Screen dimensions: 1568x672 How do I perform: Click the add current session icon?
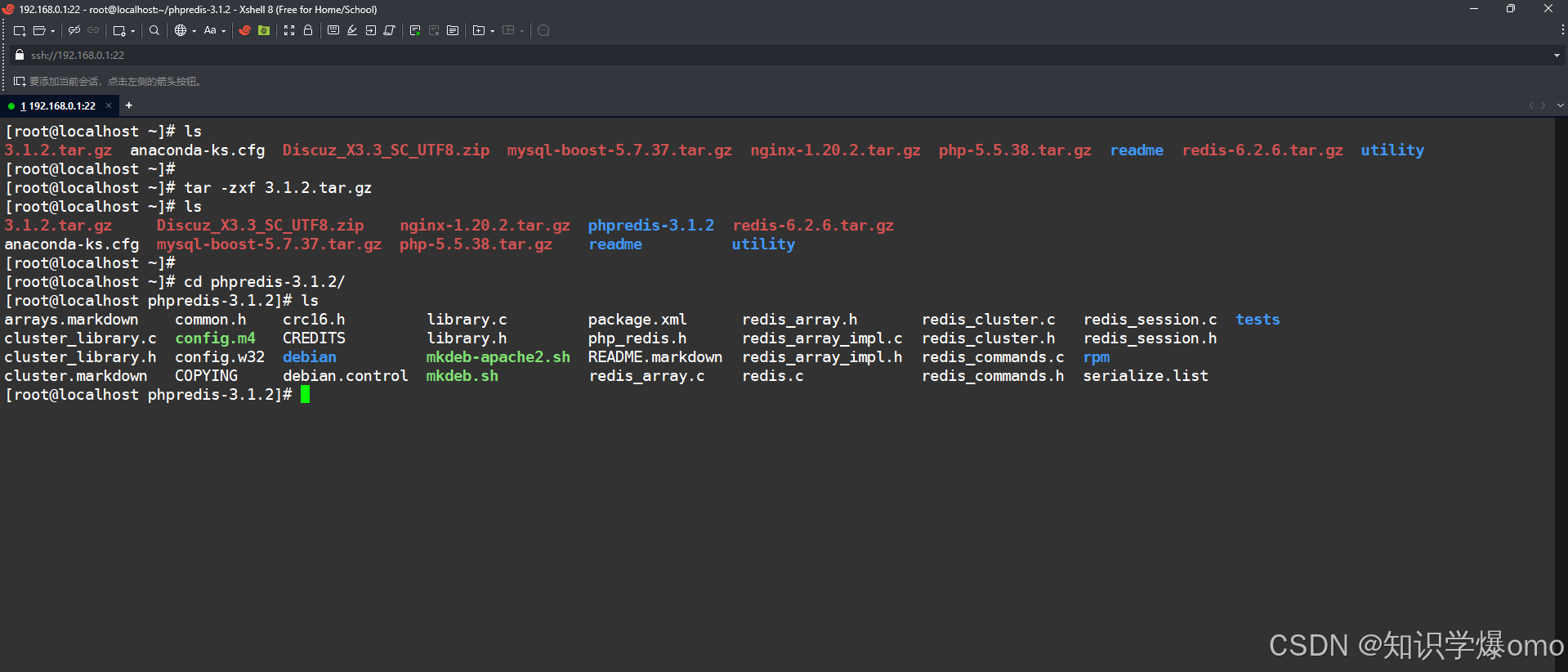(x=20, y=81)
